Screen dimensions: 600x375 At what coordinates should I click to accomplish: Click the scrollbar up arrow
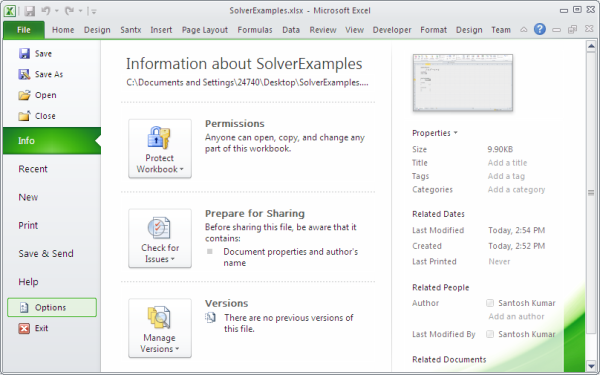(591, 47)
